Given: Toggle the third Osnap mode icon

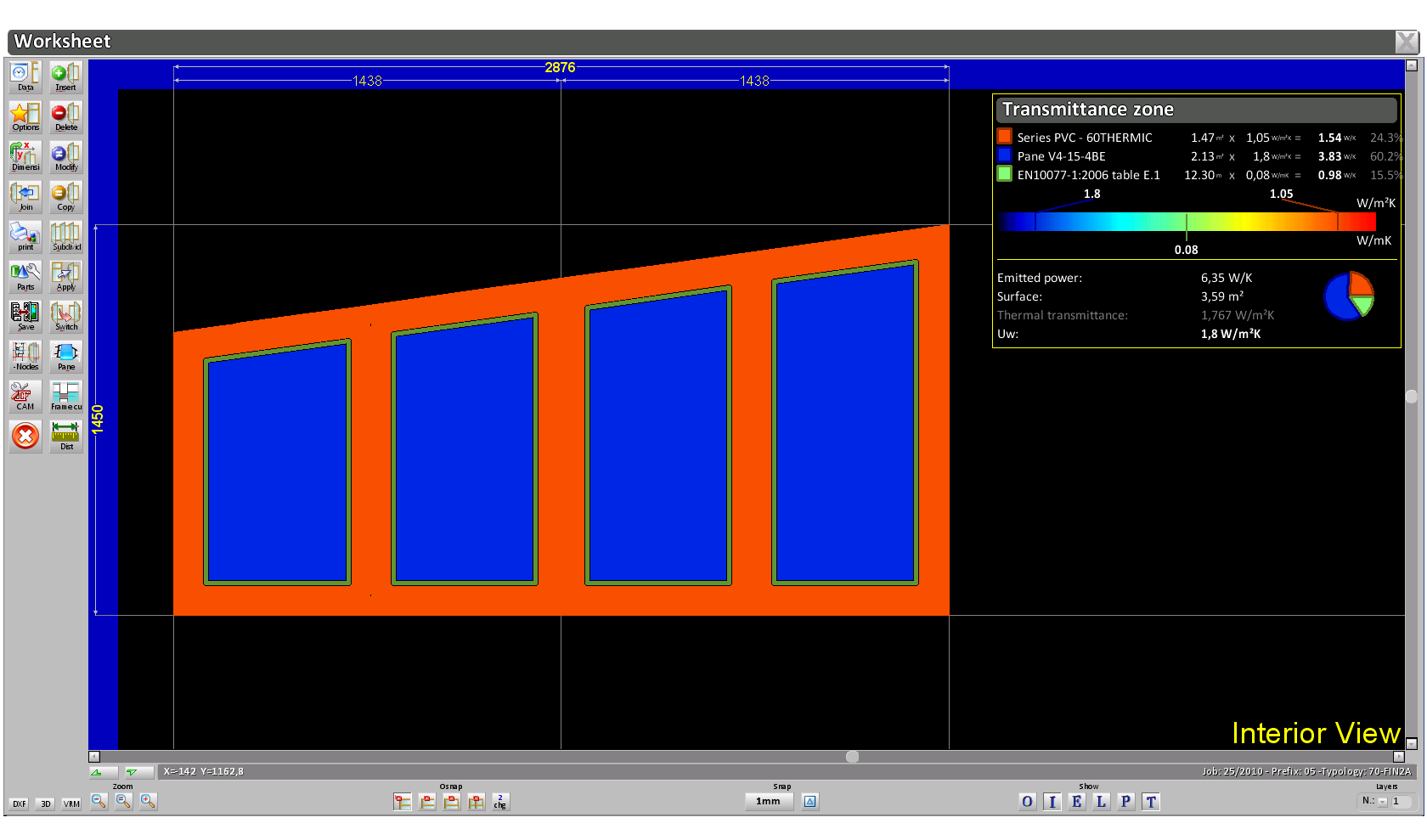Looking at the screenshot, I should click(452, 802).
